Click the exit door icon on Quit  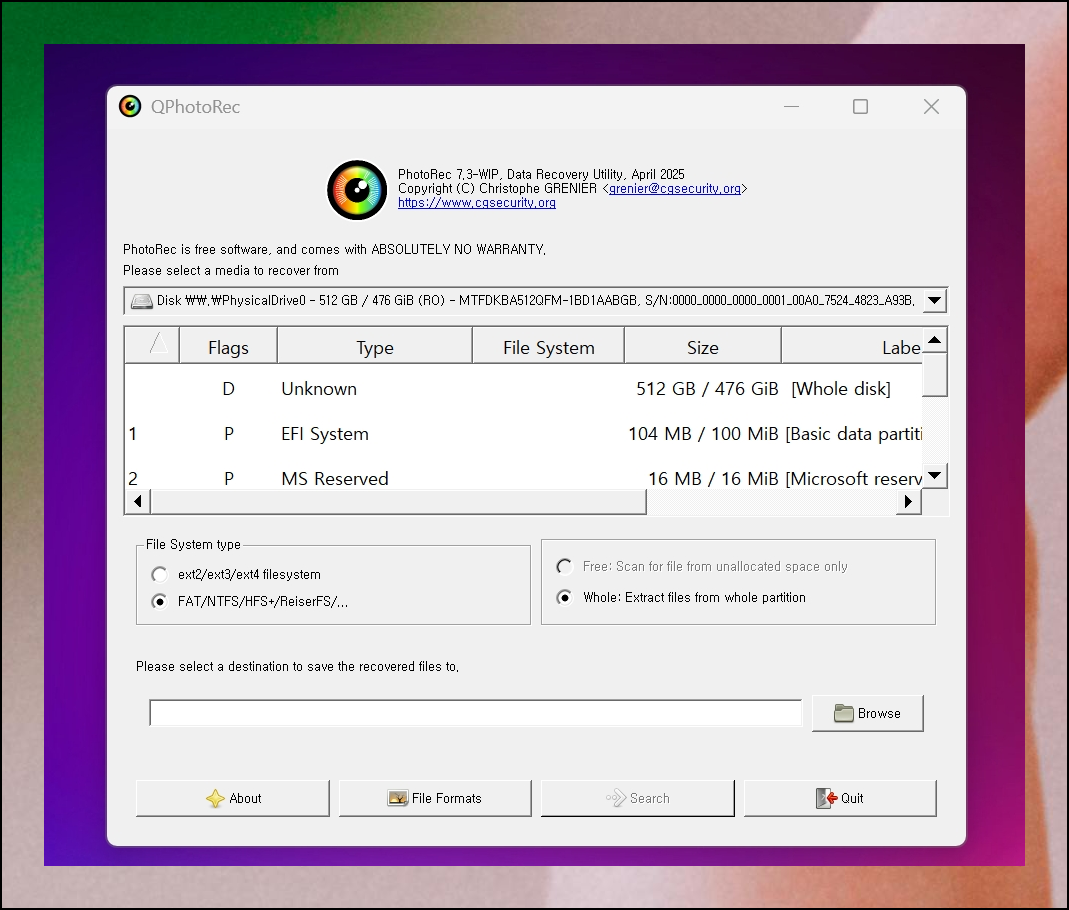[x=826, y=798]
